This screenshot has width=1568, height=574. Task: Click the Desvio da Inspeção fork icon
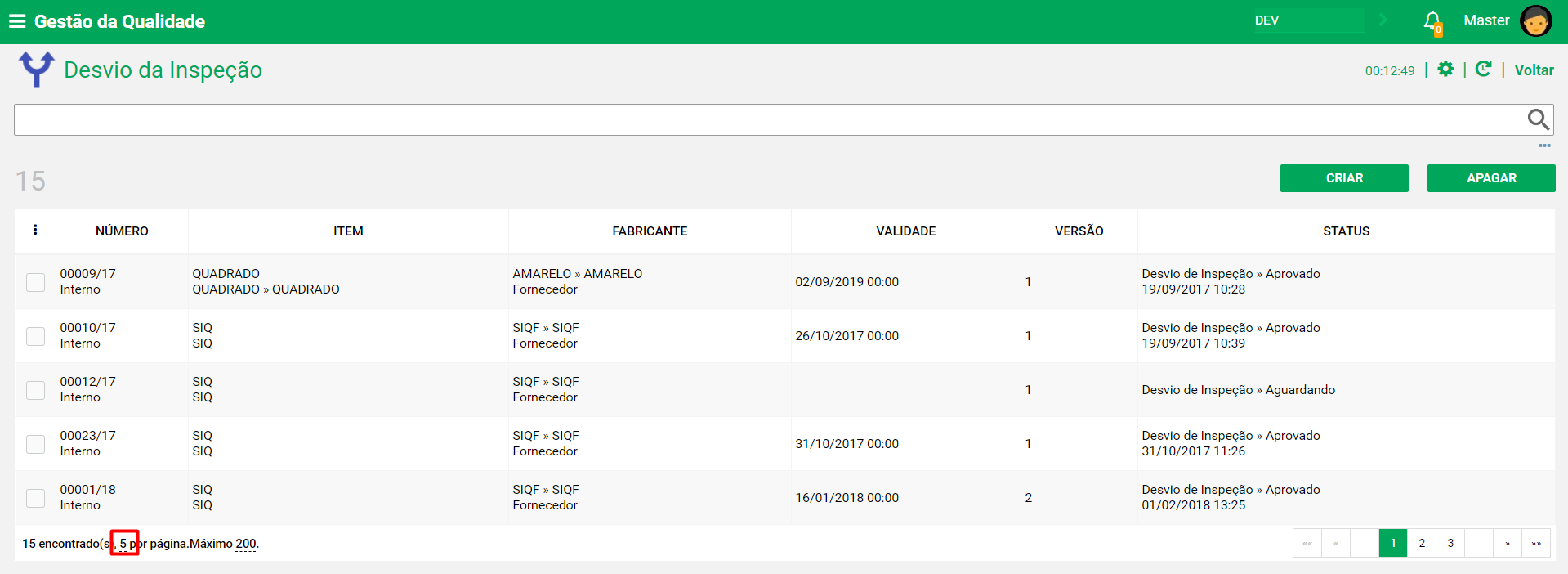37,70
